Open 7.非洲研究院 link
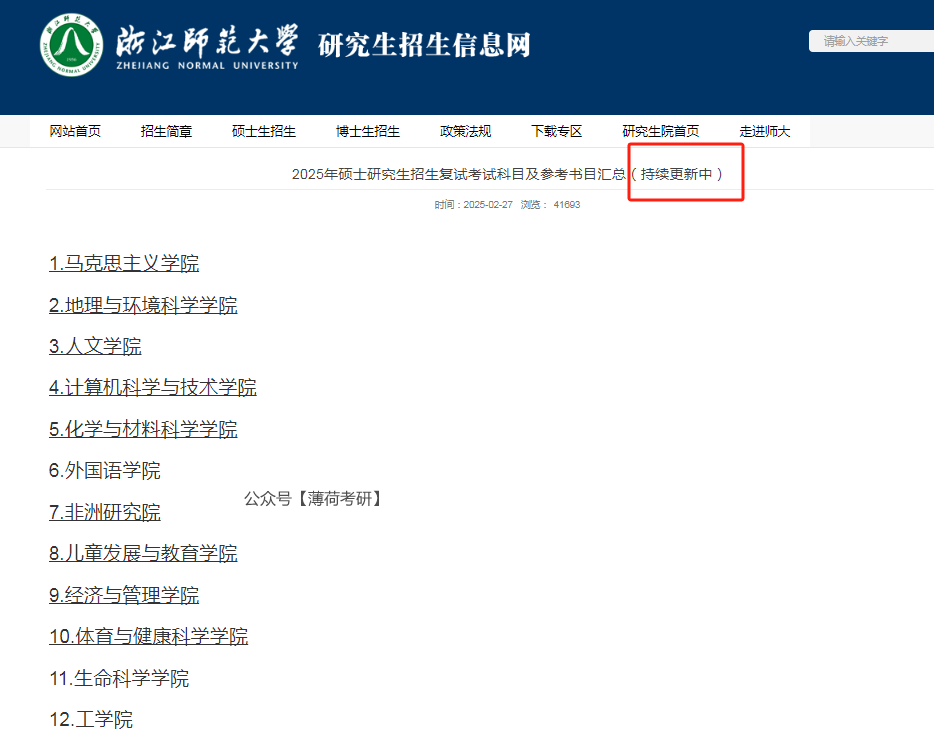934x737 pixels. click(x=105, y=511)
